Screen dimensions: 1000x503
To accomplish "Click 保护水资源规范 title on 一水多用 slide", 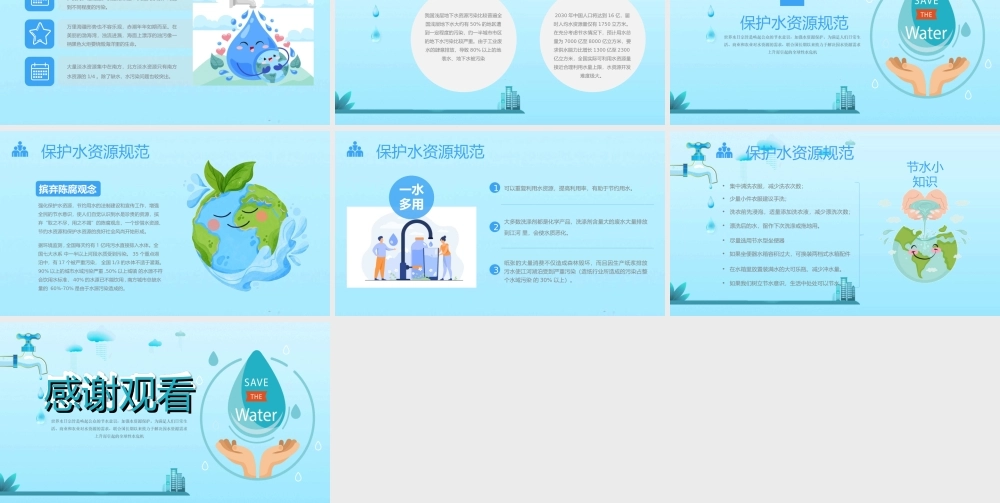I will [430, 152].
